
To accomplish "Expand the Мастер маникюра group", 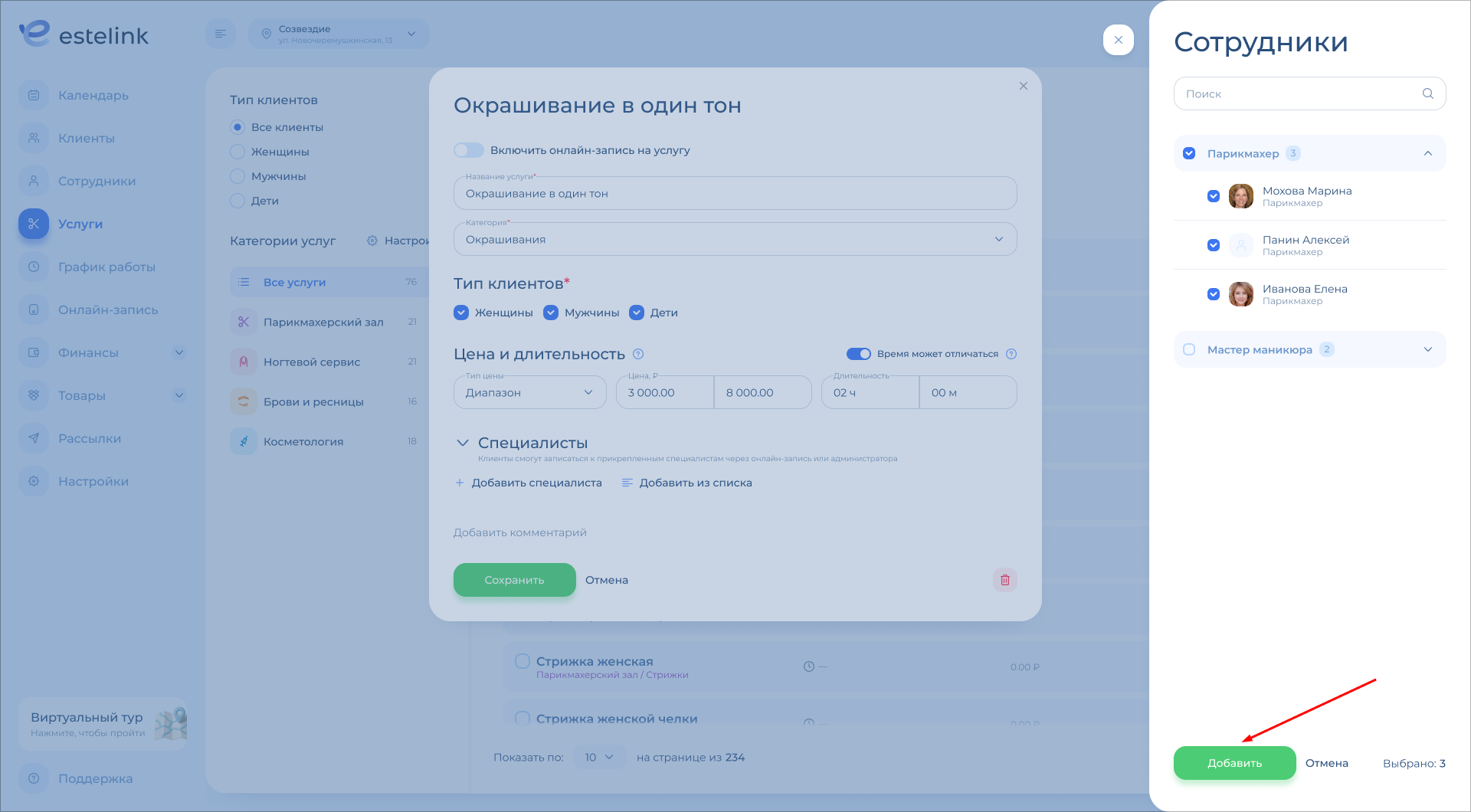I will point(1427,349).
